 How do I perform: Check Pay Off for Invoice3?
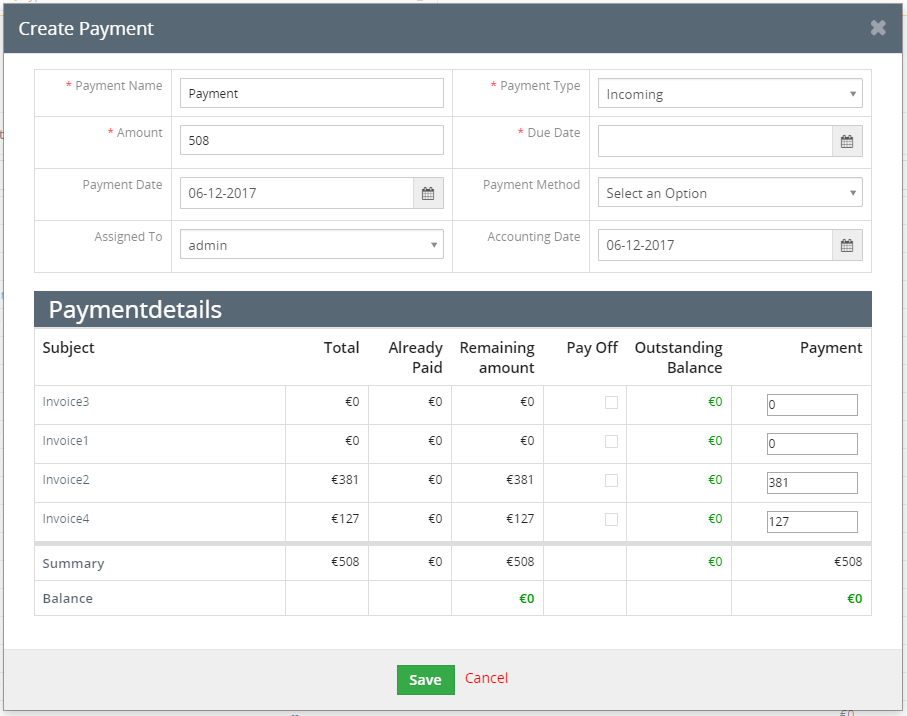[611, 403]
